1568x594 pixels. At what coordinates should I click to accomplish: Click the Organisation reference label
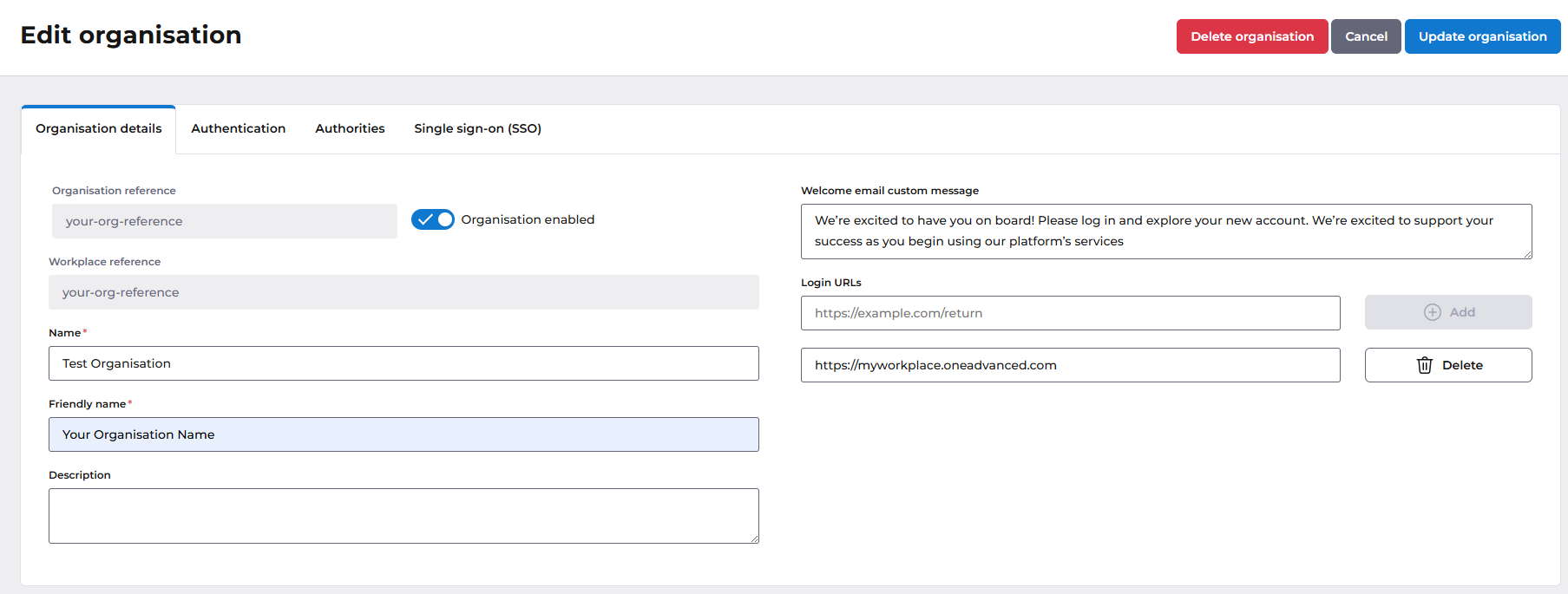[x=114, y=191]
